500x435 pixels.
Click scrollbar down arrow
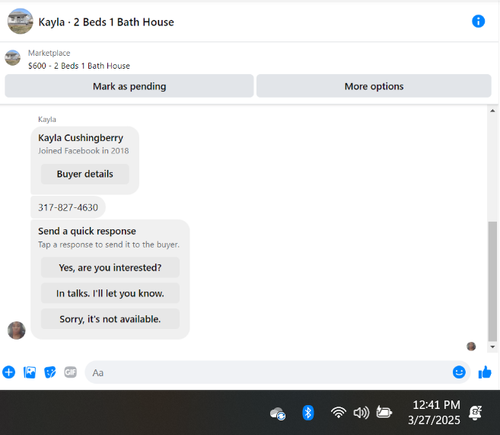492,347
